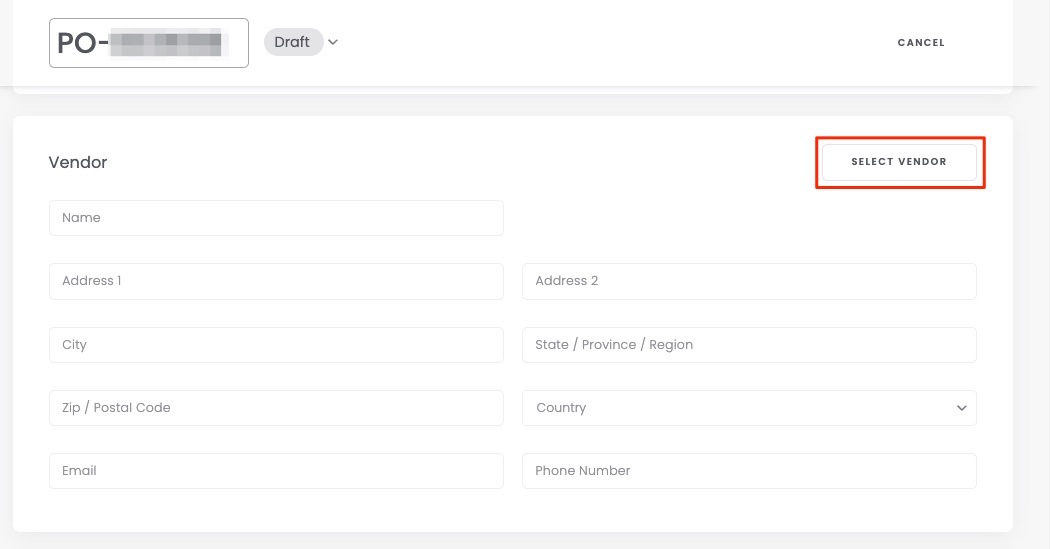Click the Phone Number field
Screen dimensions: 1050x549
(x=749, y=471)
